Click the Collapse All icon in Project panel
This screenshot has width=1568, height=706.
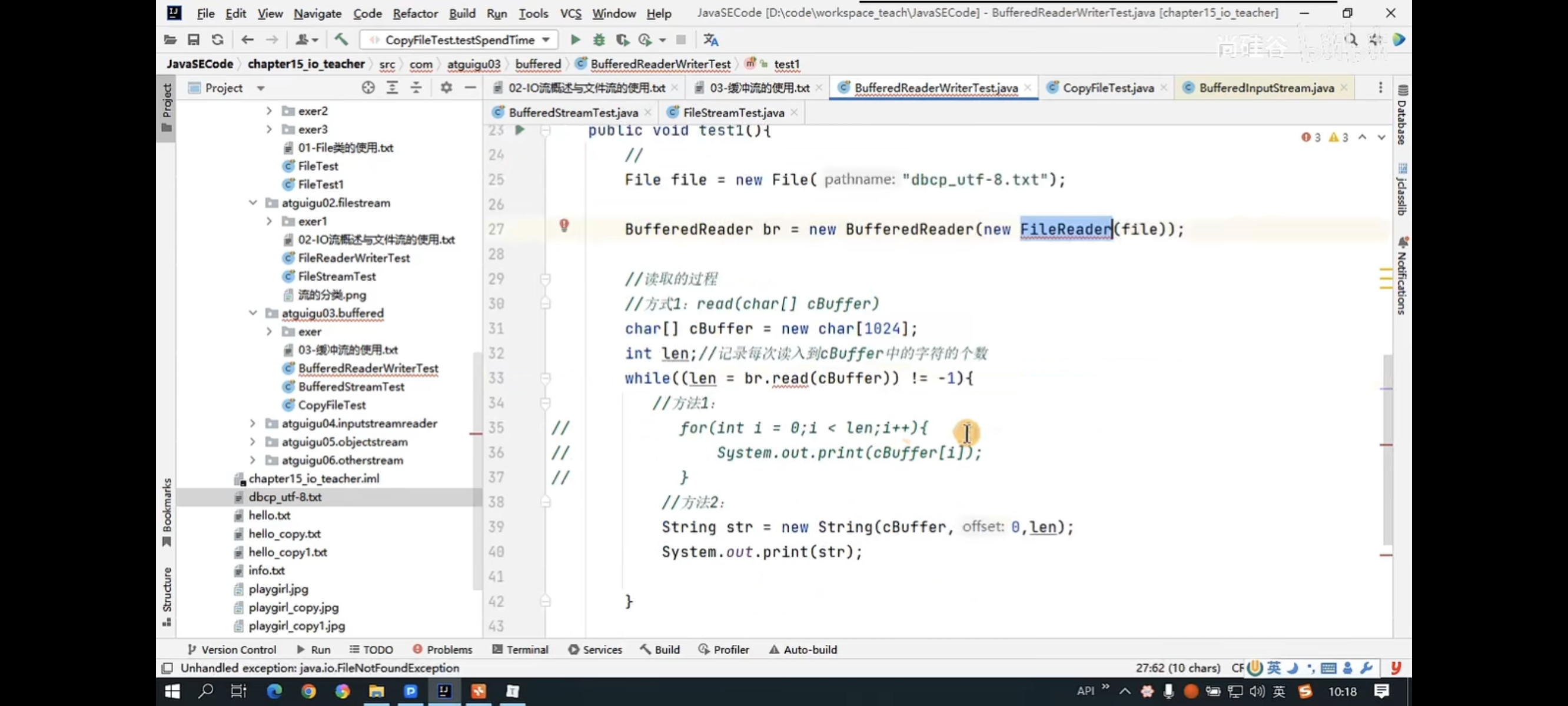tap(416, 88)
